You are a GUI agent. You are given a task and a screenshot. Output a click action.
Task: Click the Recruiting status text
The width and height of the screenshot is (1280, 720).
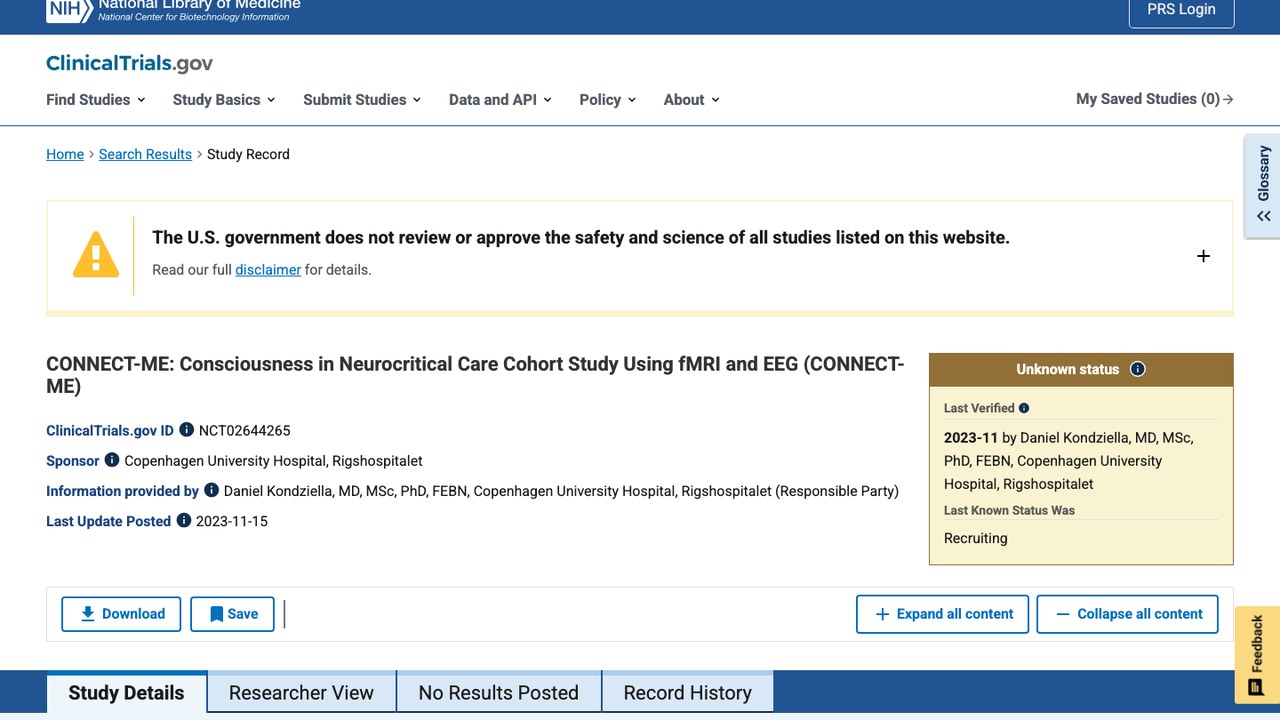point(976,538)
